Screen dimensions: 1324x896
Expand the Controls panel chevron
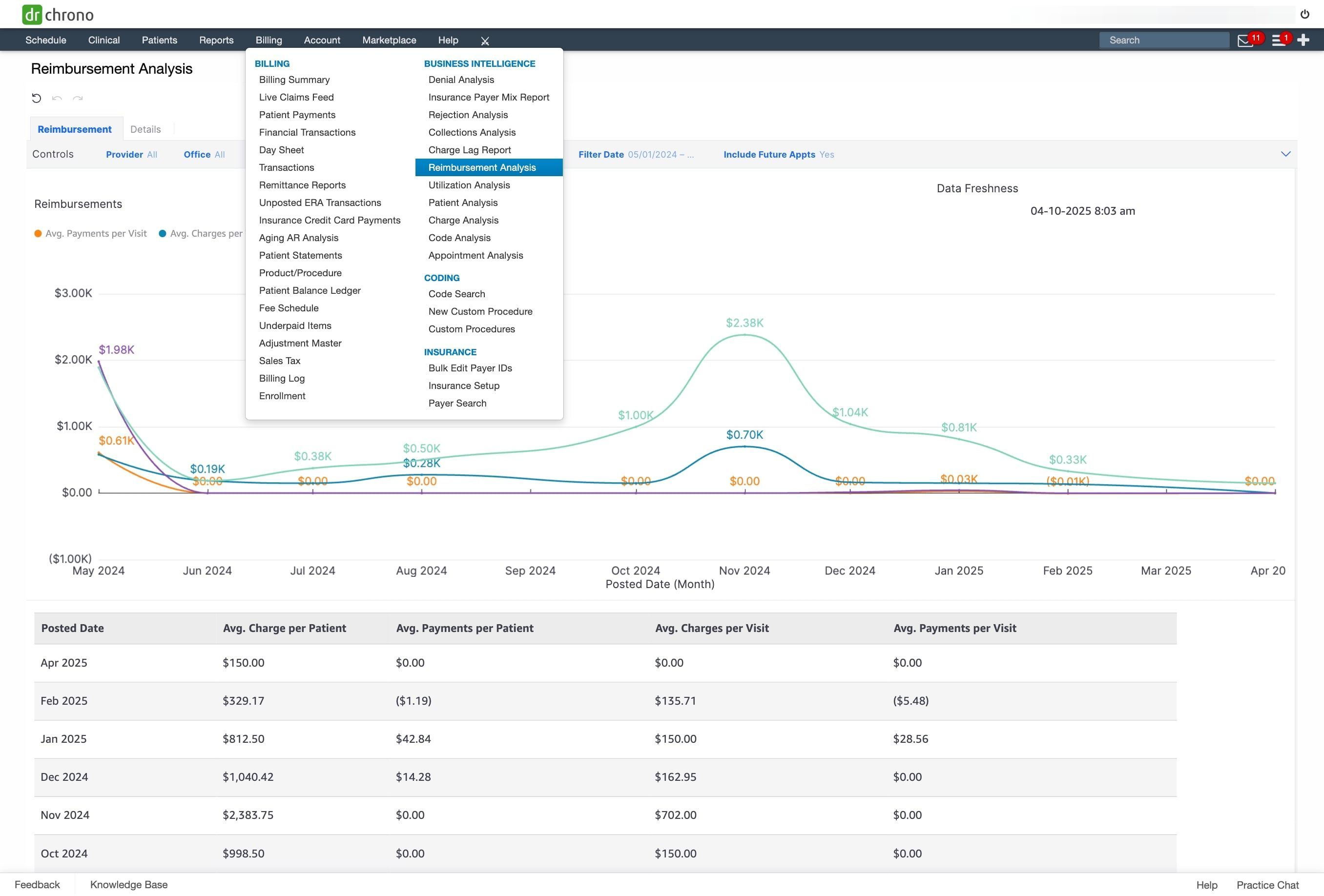pos(1285,154)
